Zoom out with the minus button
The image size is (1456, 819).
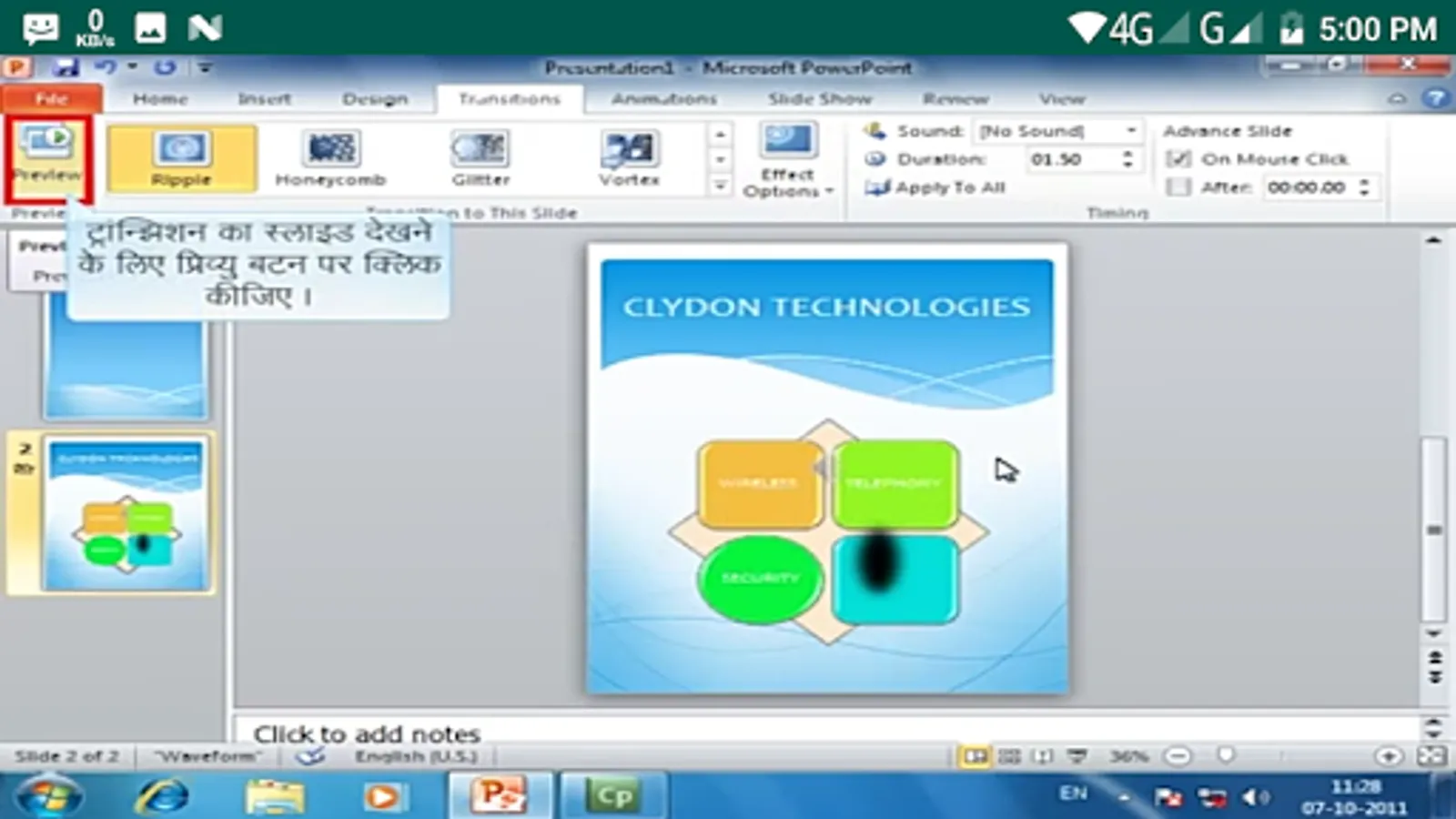[1178, 756]
